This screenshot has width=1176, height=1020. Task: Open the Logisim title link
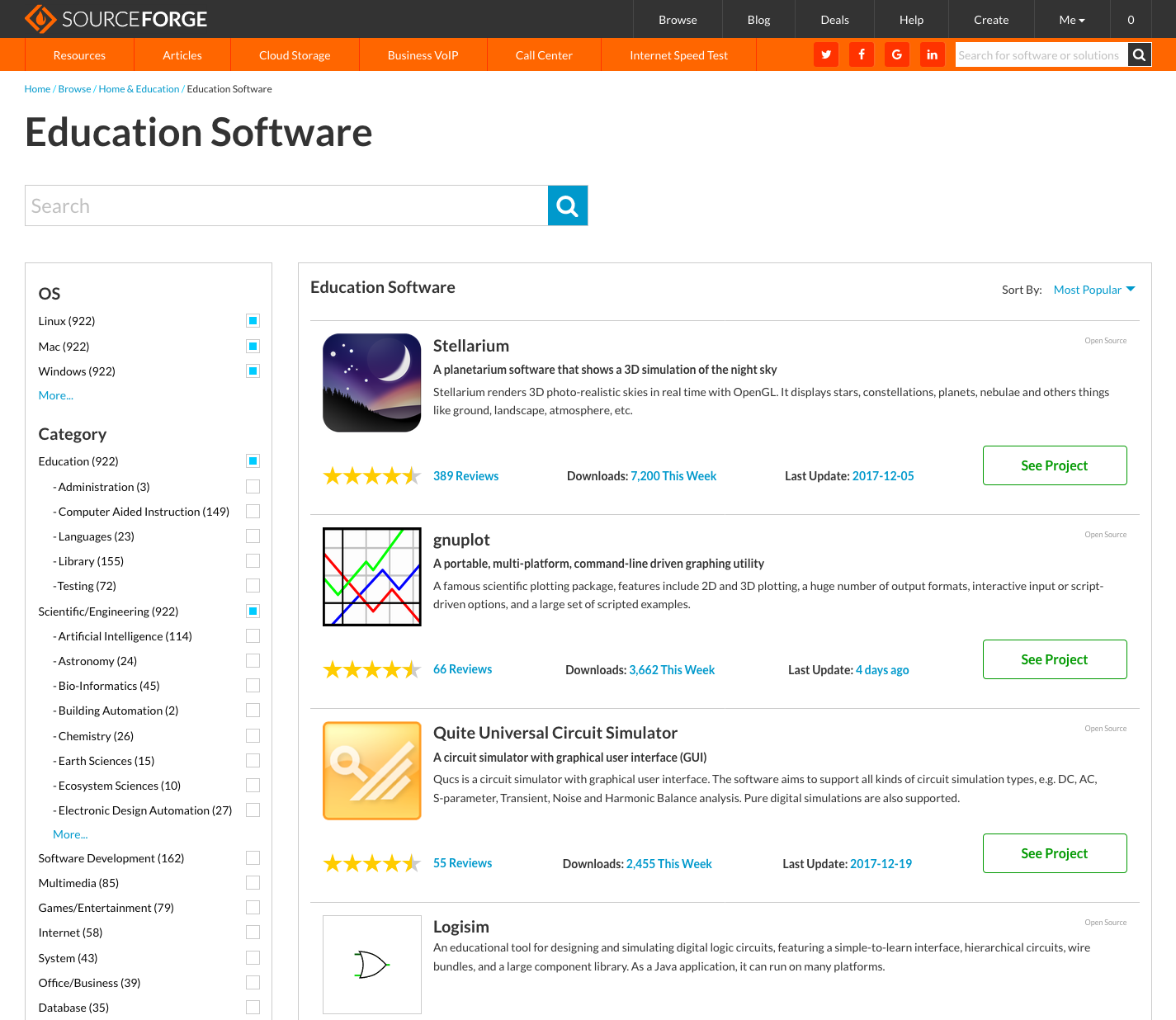point(461,927)
